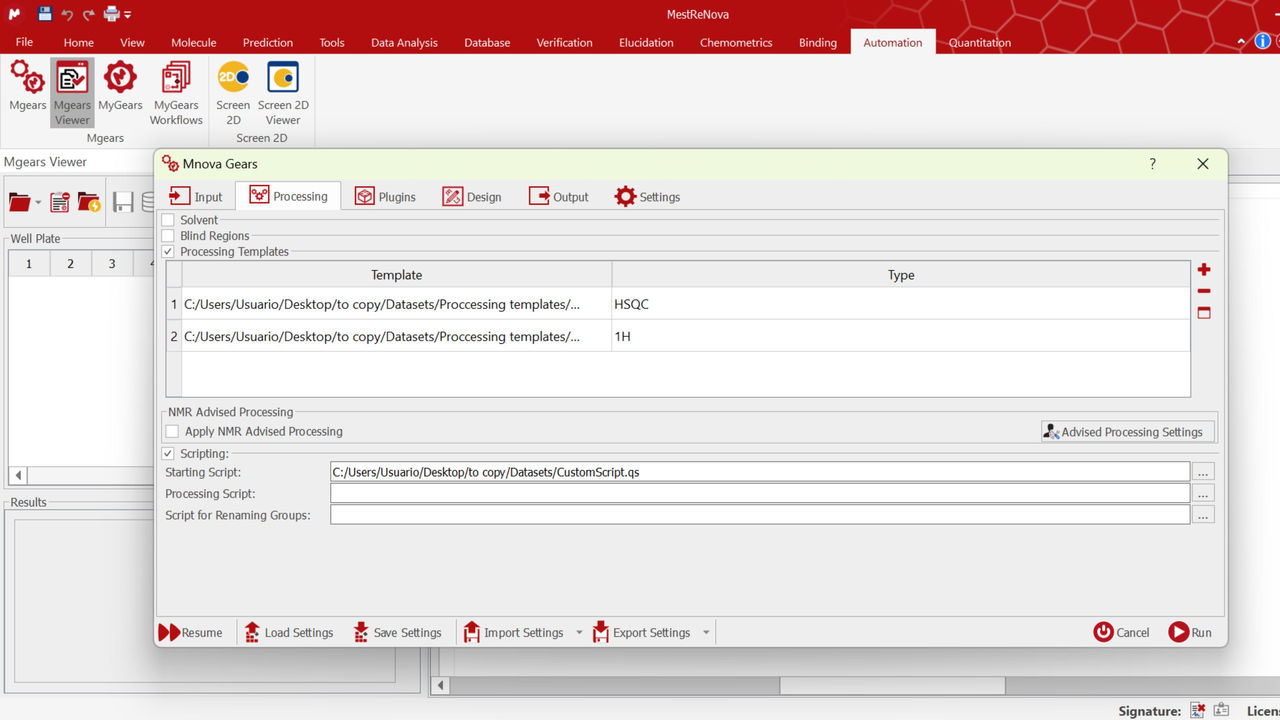The width and height of the screenshot is (1280, 720).
Task: Open MyGears Workflows from the ribbon
Action: coord(176,93)
